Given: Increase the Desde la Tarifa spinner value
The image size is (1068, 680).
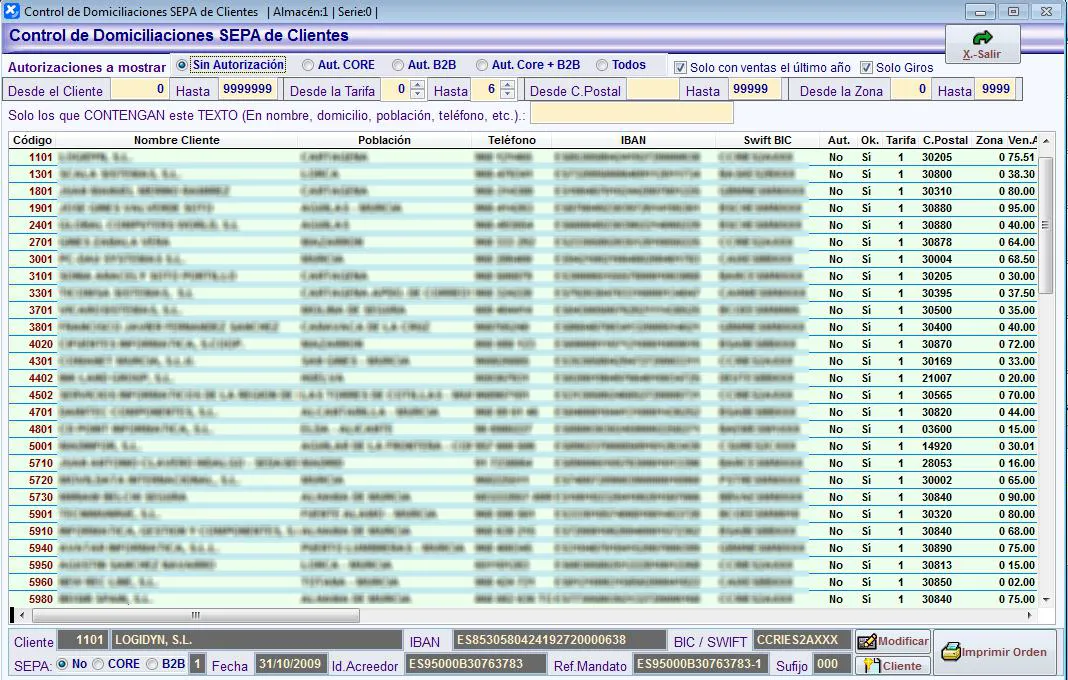Looking at the screenshot, I should [418, 85].
